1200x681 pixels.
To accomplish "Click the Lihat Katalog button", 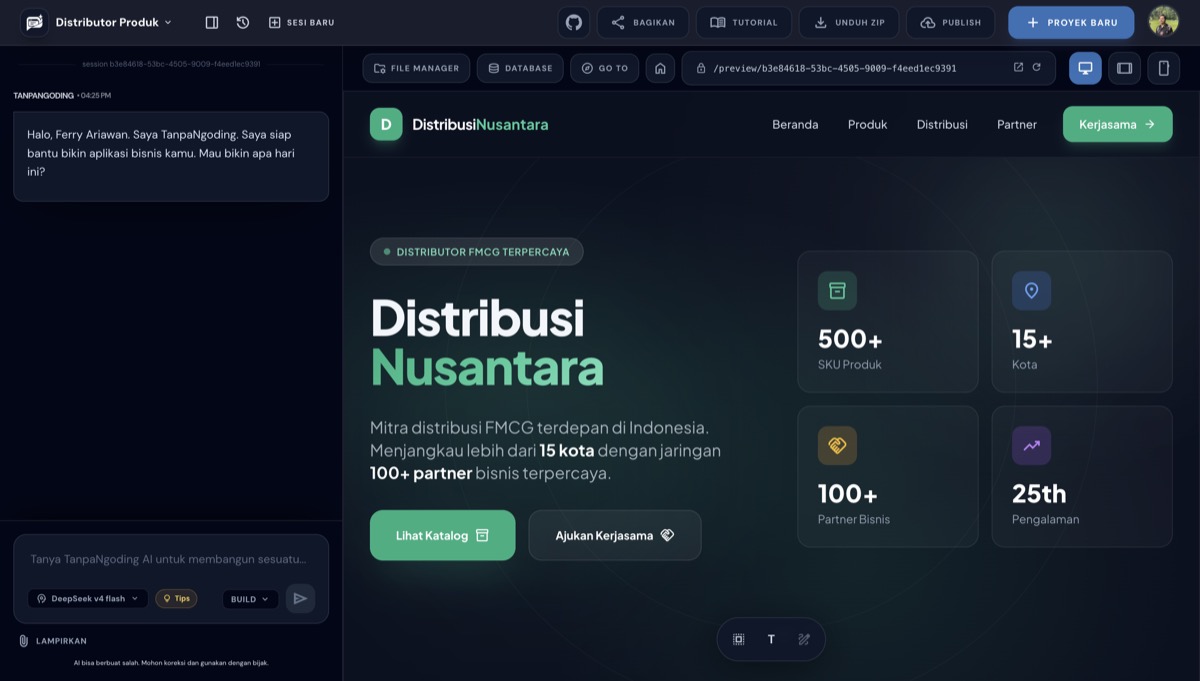I will pyautogui.click(x=442, y=535).
